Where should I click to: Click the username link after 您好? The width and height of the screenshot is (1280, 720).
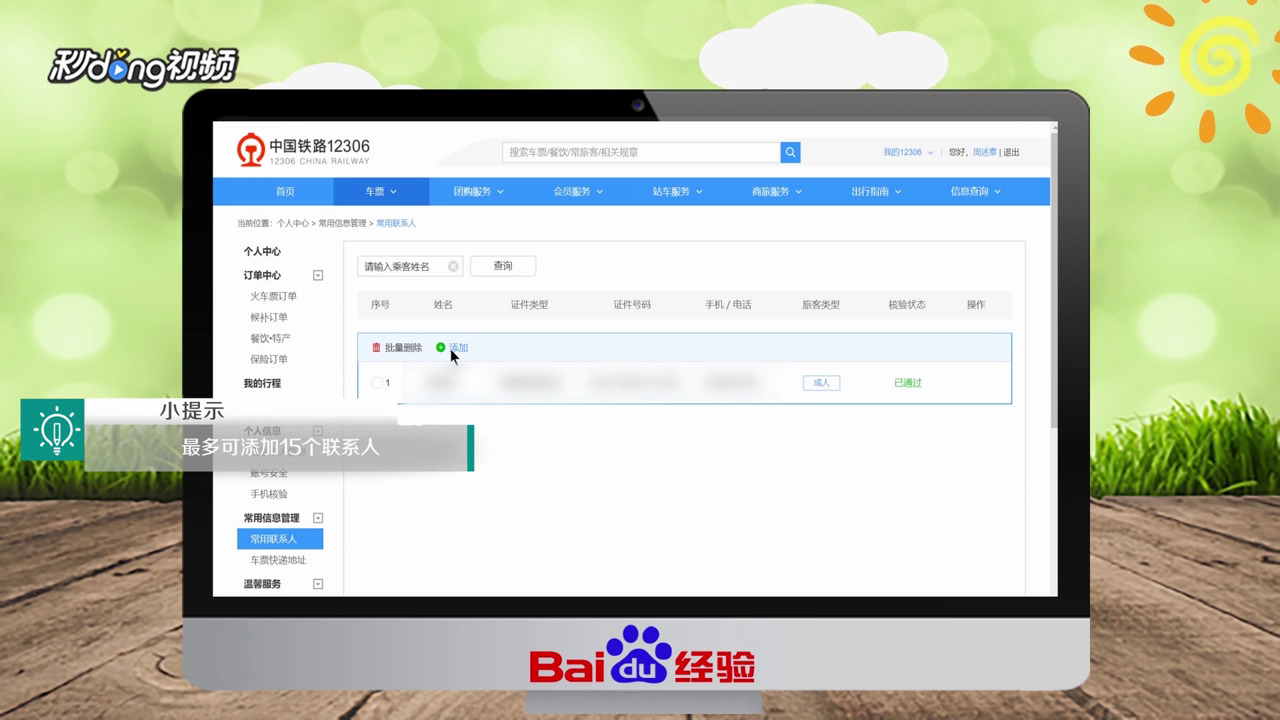point(985,152)
